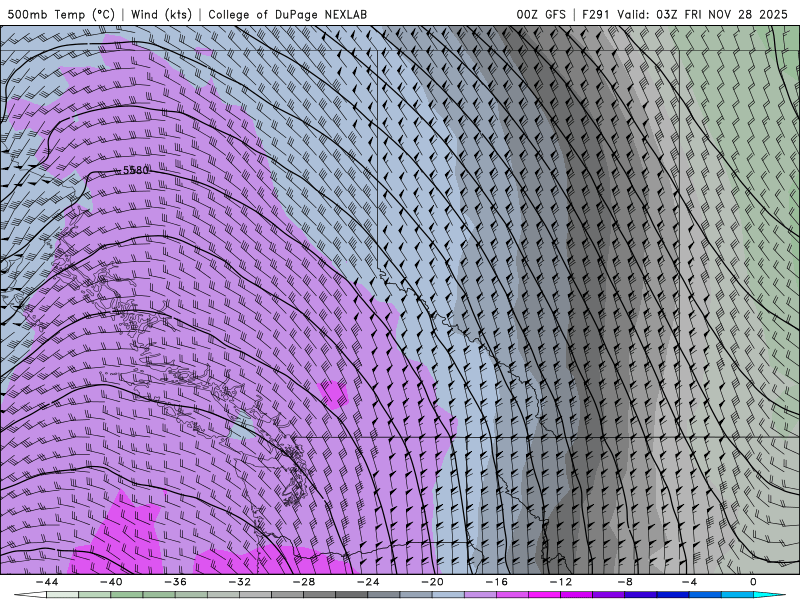Click the '-36' color scale tick label
This screenshot has width=800, height=600.
click(x=176, y=582)
